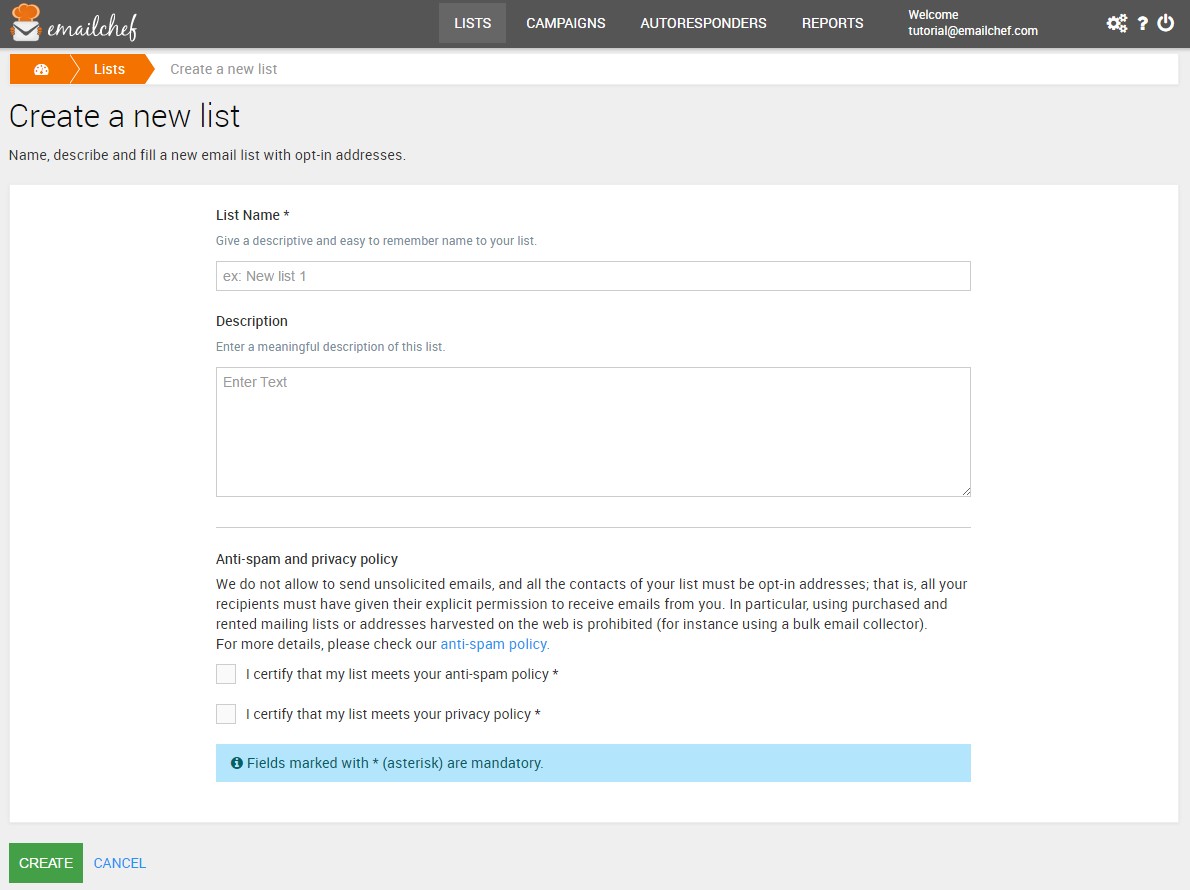The image size is (1190, 890).
Task: Check the anti-spam policy certification box
Action: [x=226, y=674]
